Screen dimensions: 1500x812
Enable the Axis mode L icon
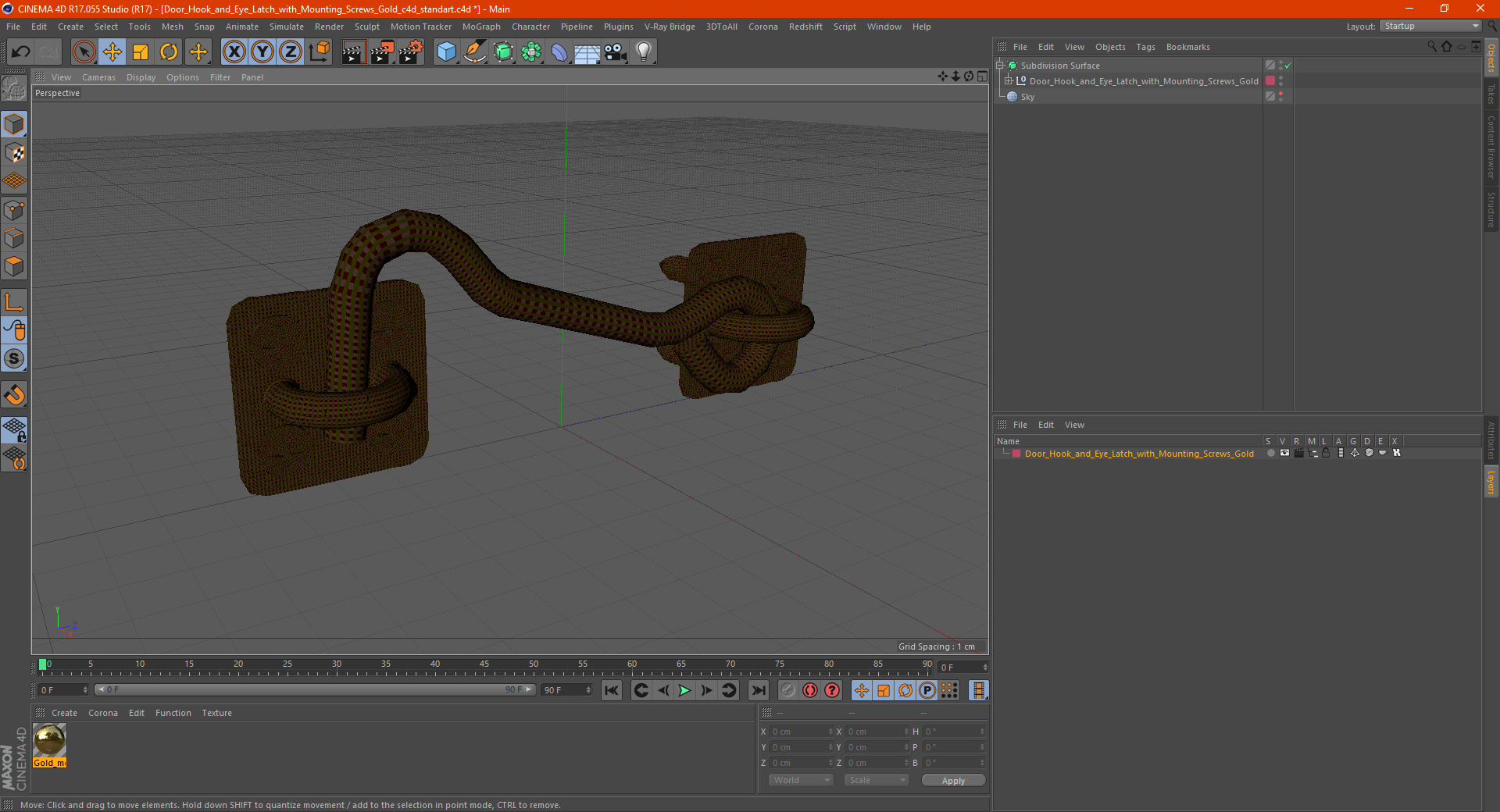15,302
